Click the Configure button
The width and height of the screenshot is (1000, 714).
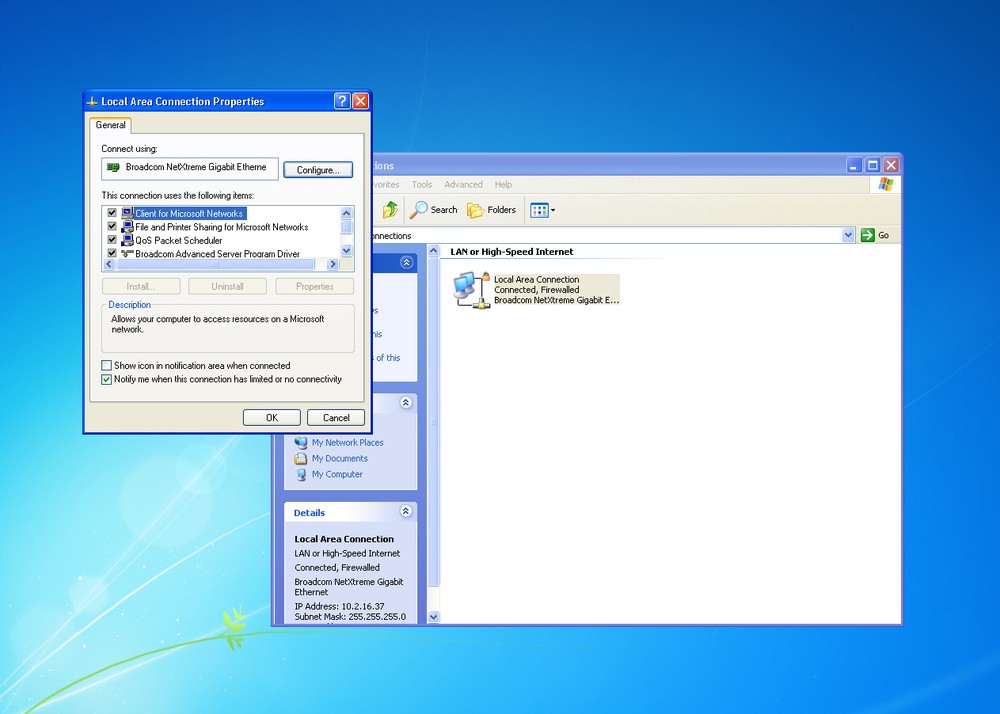point(318,168)
